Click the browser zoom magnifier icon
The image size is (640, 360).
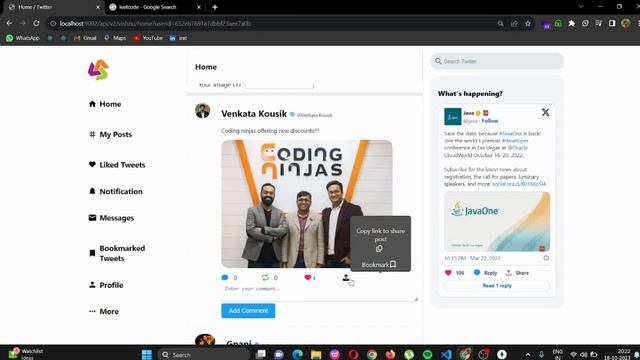pos(500,24)
